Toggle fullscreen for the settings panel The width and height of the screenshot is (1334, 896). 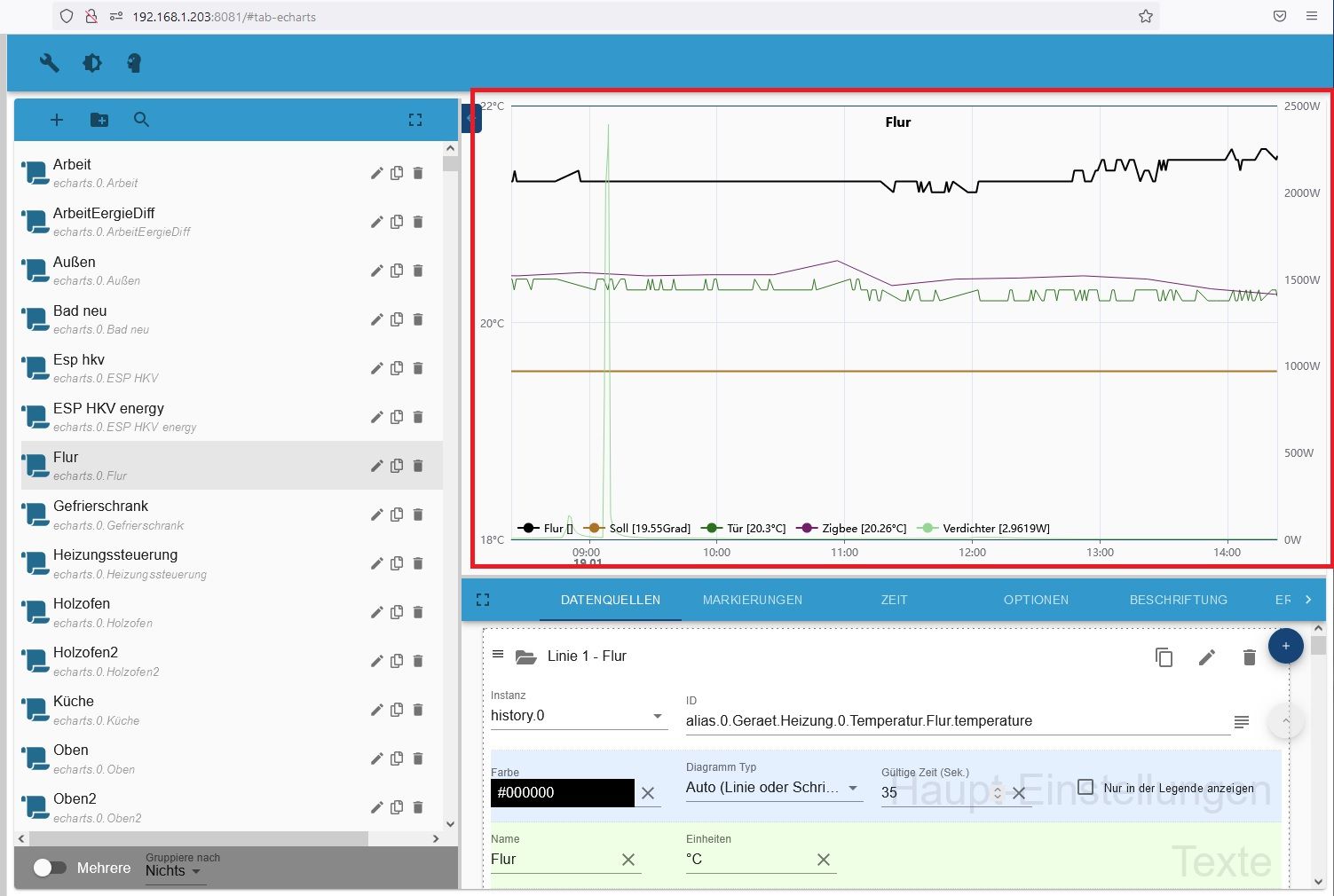(483, 600)
